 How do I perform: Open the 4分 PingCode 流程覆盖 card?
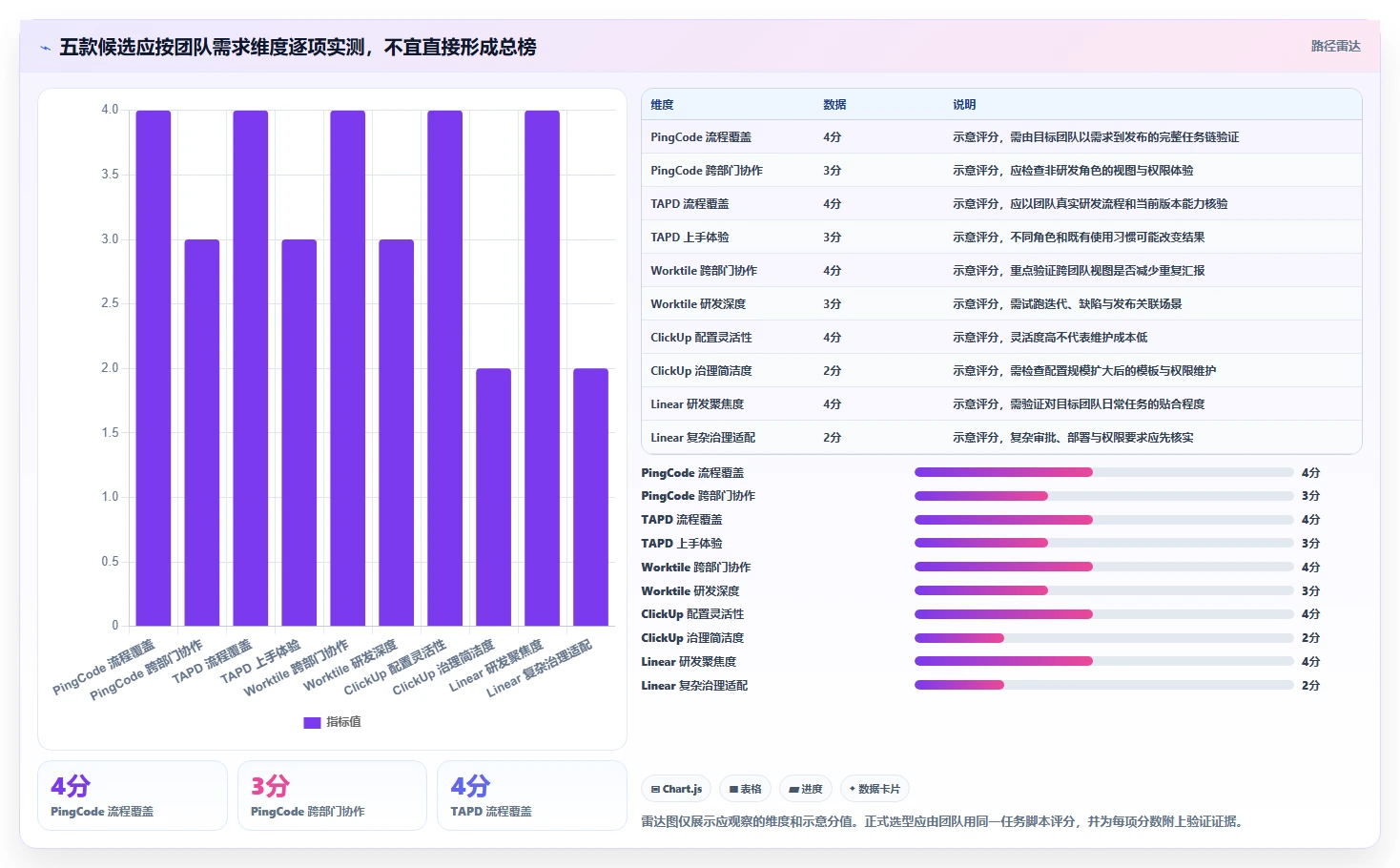(133, 796)
